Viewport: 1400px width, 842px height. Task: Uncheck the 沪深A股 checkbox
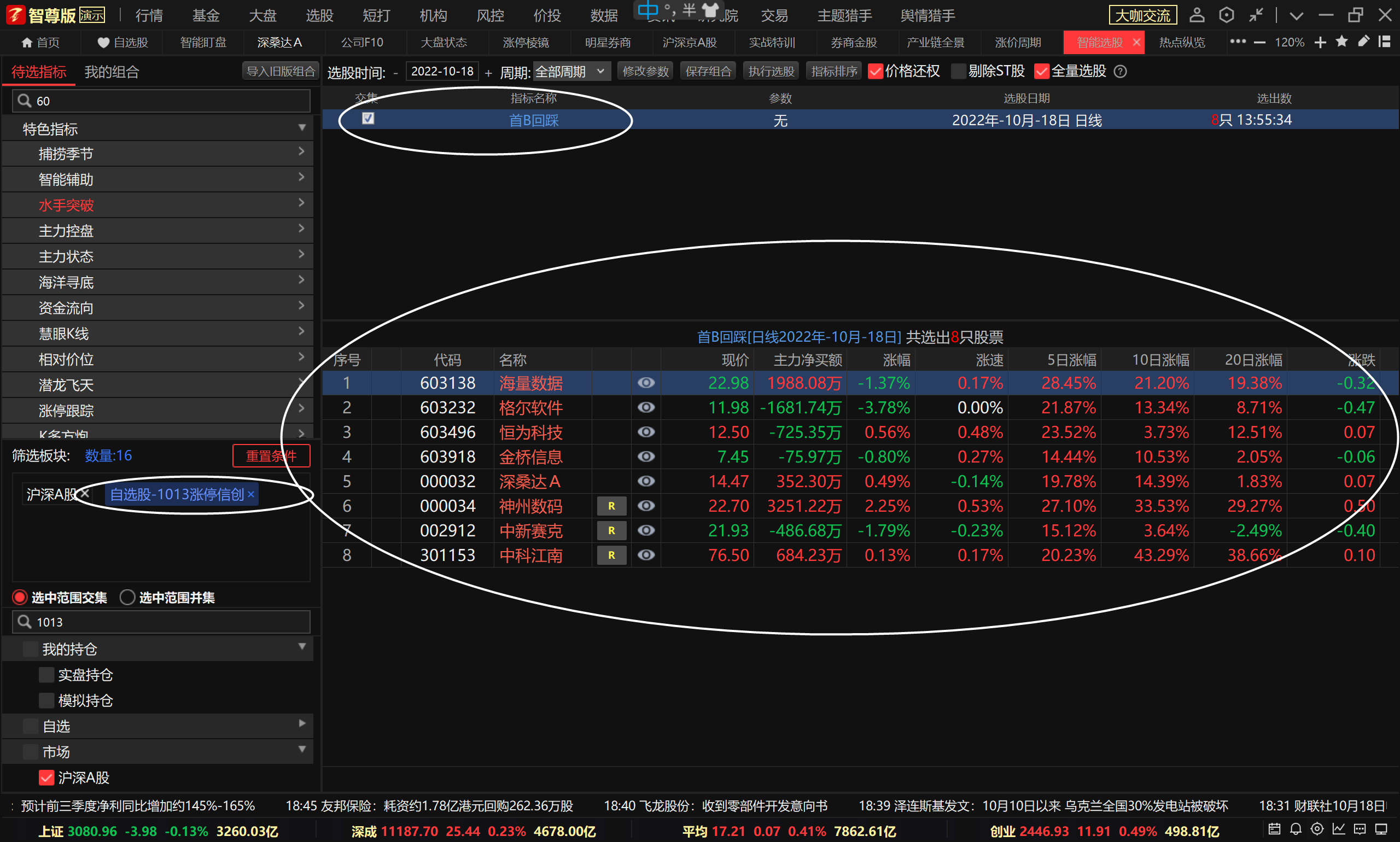pos(46,777)
